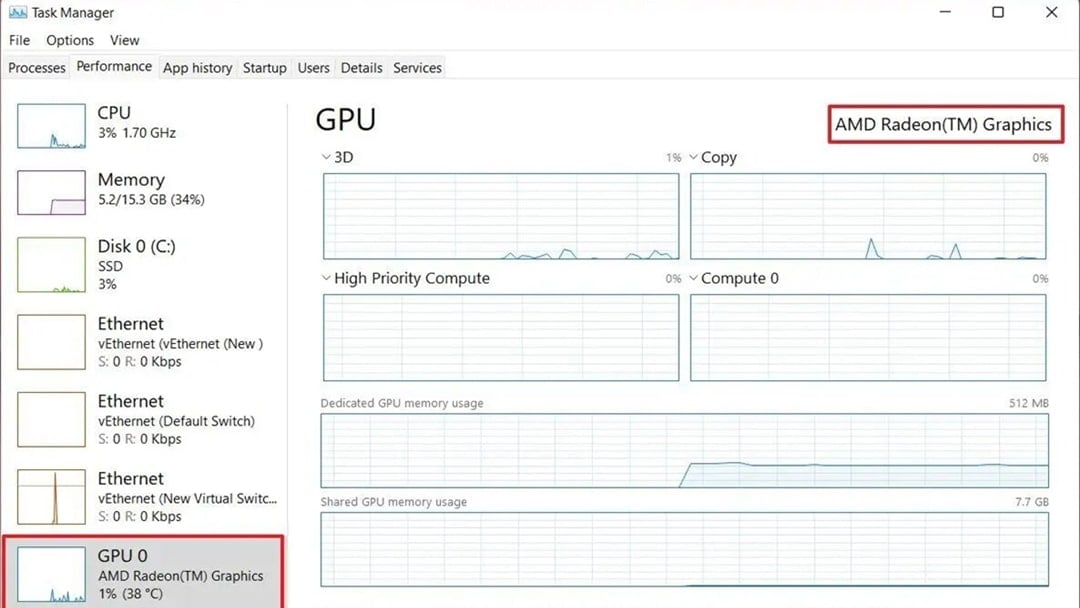The height and width of the screenshot is (608, 1080).
Task: Select the CPU mini graph thumbnail
Action: tap(51, 126)
